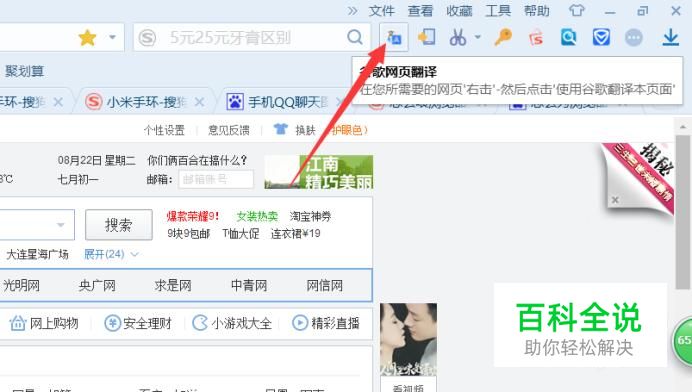The width and height of the screenshot is (692, 392).
Task: Open the dropdown next to star icon
Action: [113, 37]
